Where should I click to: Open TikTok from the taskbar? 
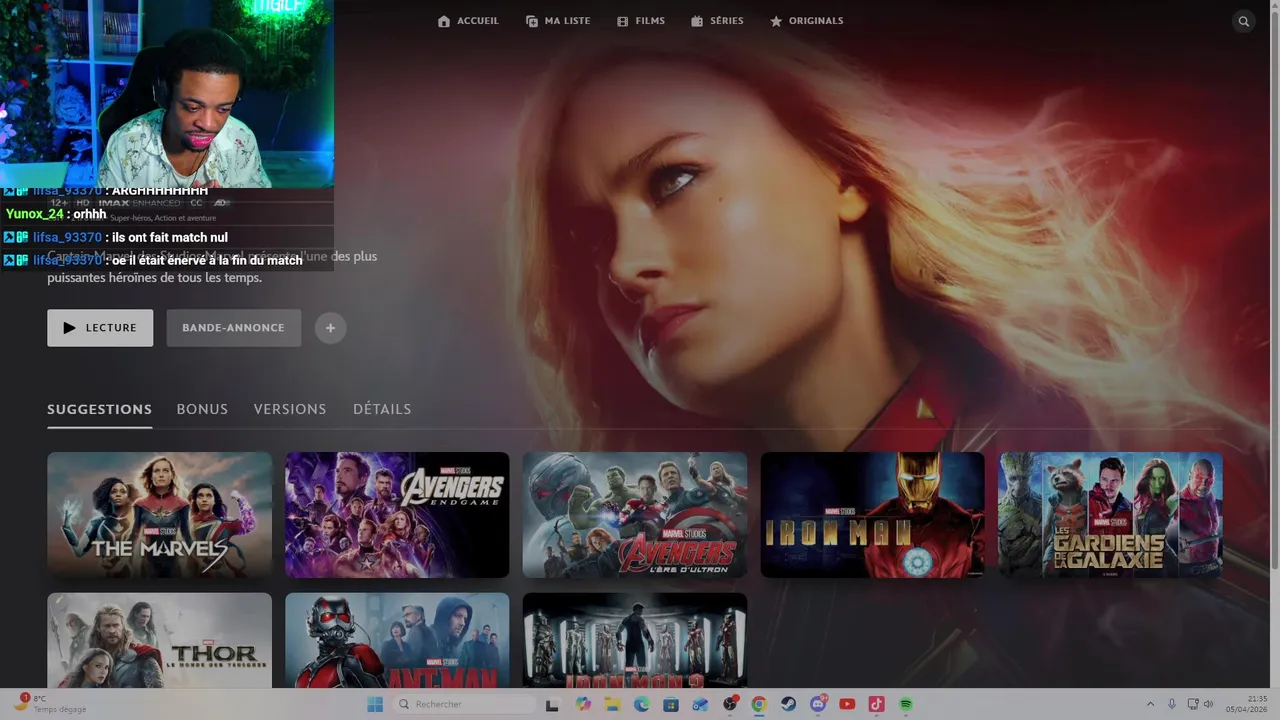877,705
